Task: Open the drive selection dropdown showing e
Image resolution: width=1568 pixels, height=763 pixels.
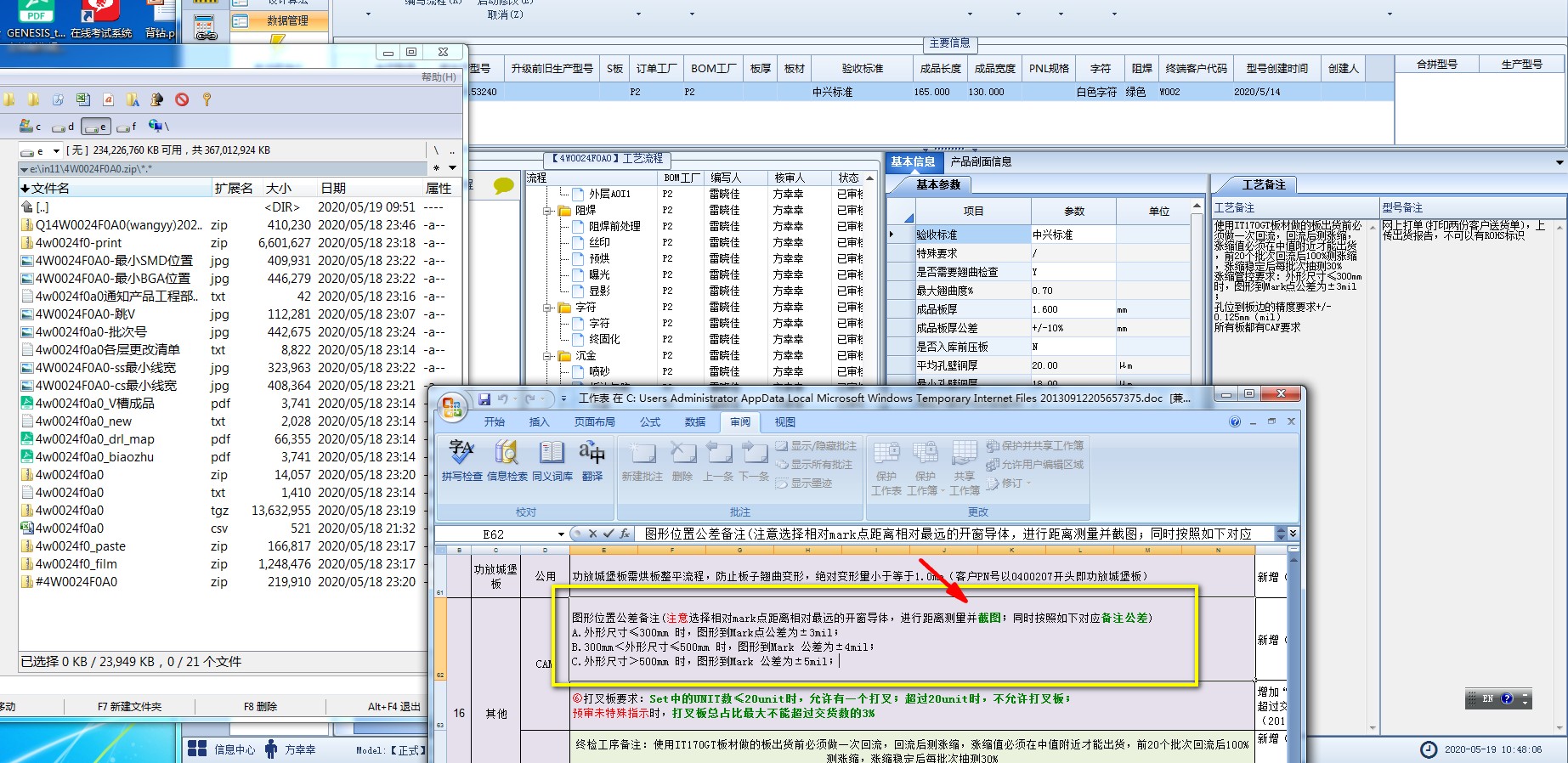Action: [x=40, y=150]
